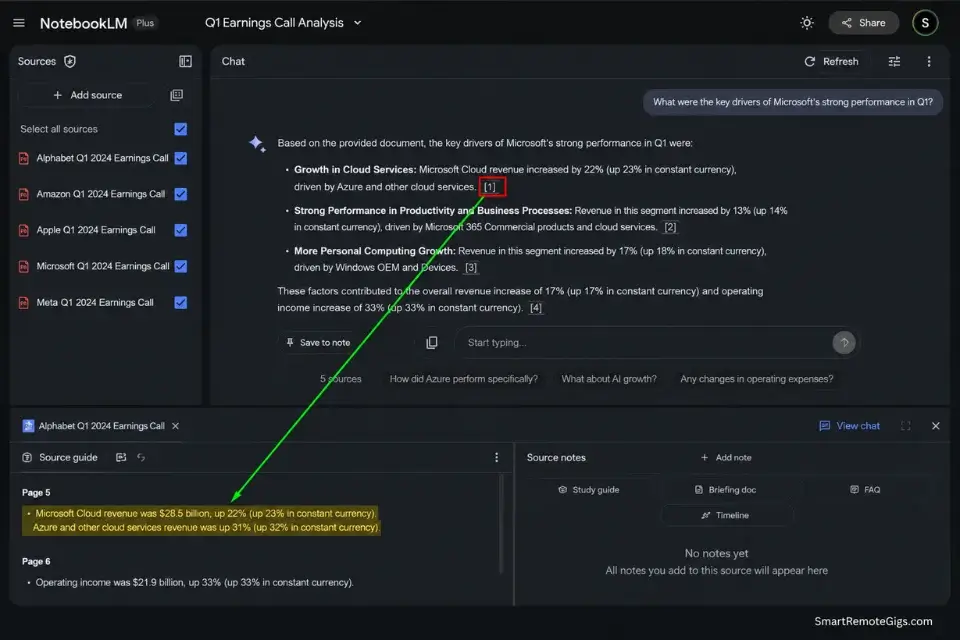Select the suggestion How did Azure perform specifically?

point(463,379)
